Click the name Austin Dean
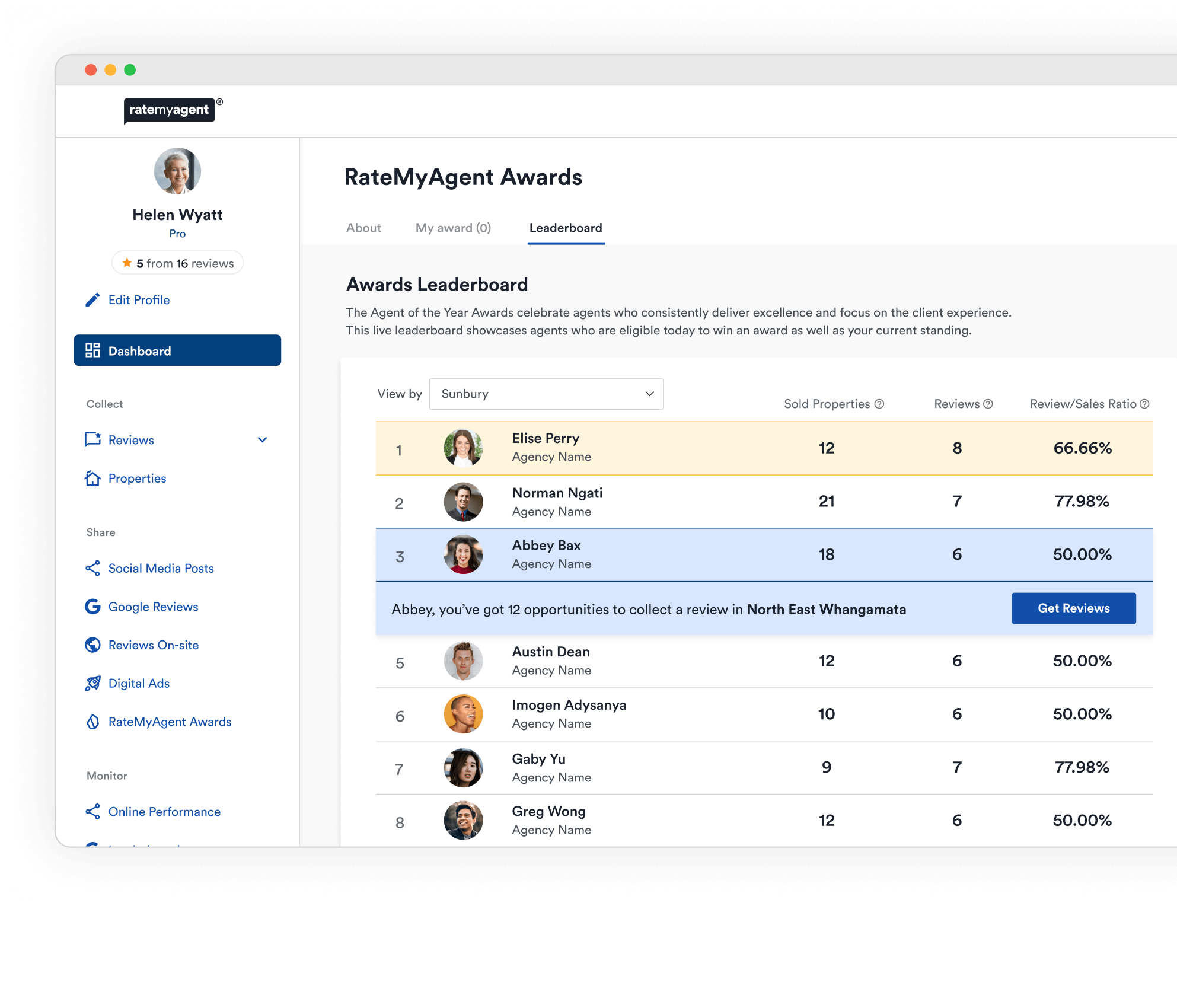The image size is (1177, 1008). point(551,652)
